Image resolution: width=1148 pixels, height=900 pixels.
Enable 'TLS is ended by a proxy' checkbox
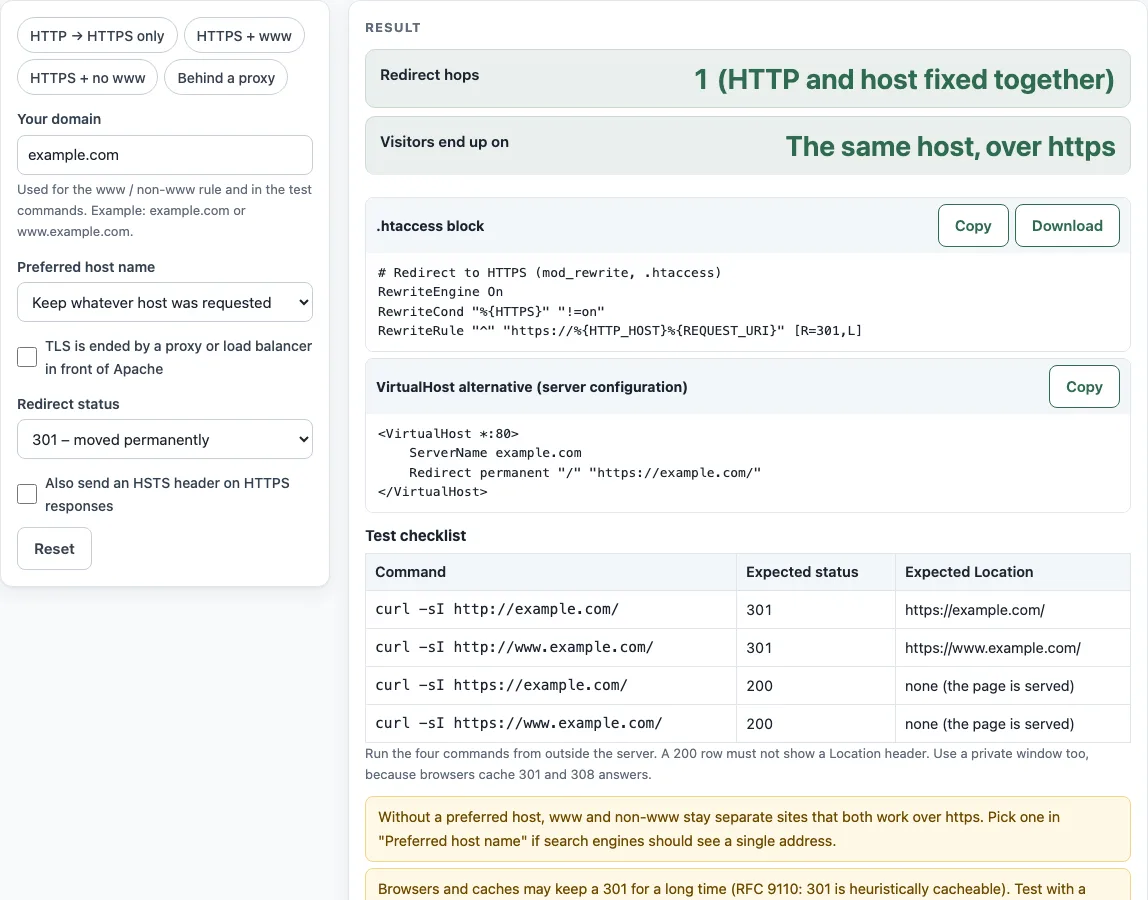pyautogui.click(x=27, y=357)
